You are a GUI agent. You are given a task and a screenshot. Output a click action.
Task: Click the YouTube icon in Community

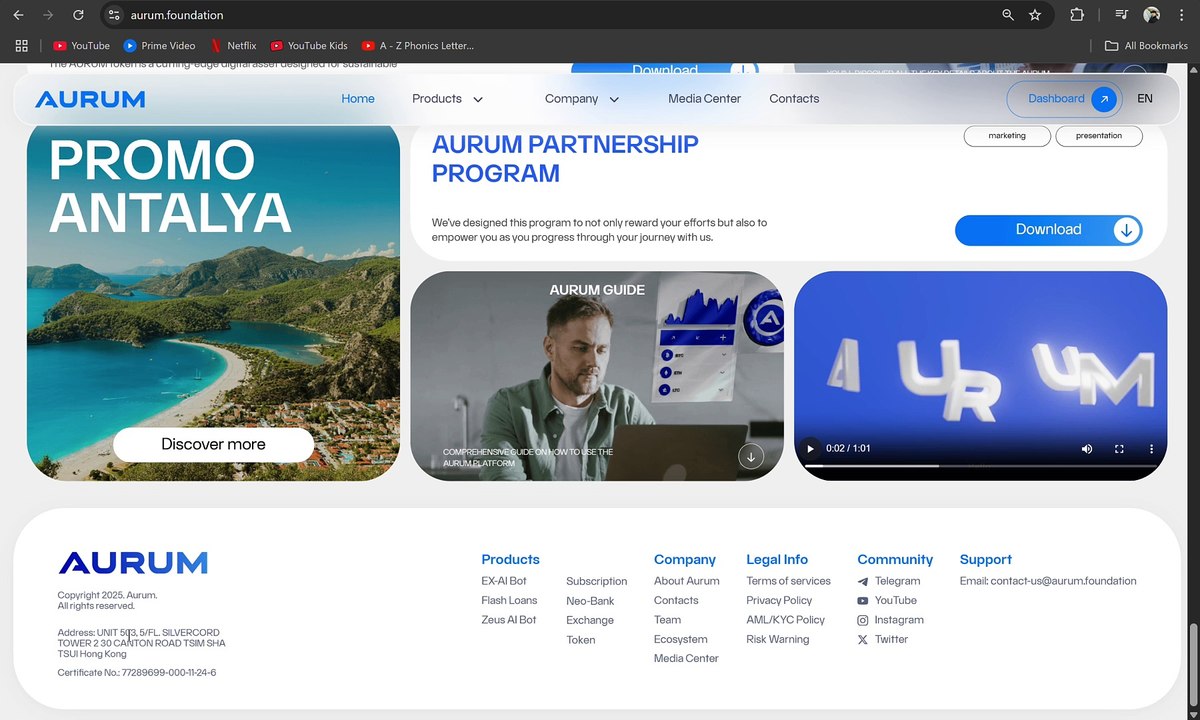pyautogui.click(x=863, y=601)
